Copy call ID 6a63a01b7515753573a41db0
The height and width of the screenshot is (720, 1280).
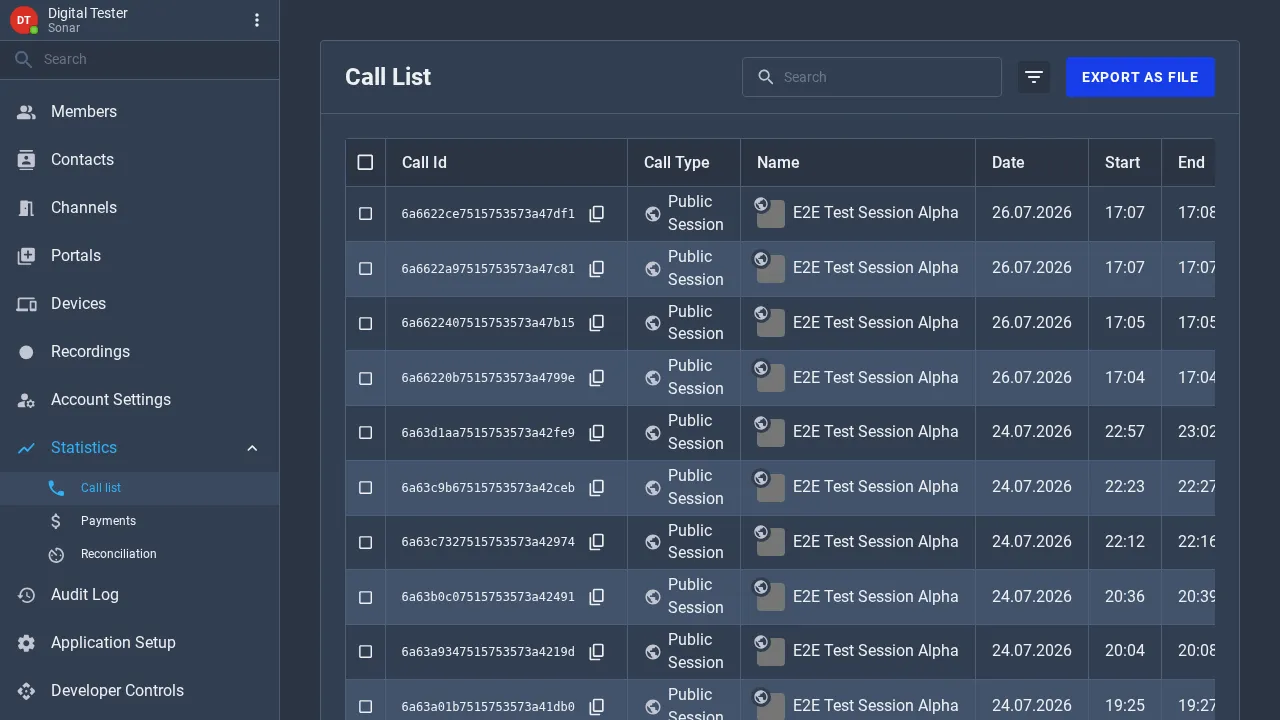coord(597,707)
